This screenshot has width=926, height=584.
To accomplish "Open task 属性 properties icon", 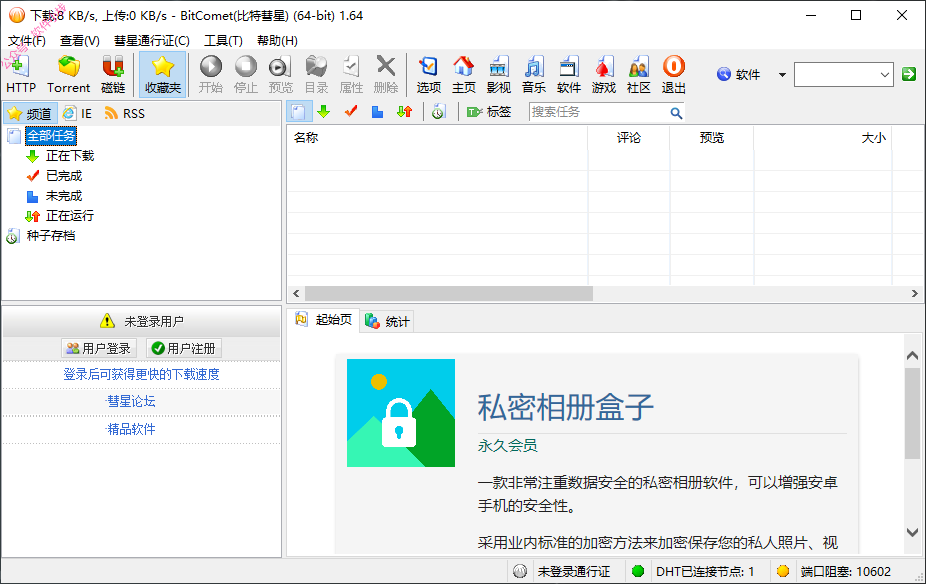I will (351, 74).
